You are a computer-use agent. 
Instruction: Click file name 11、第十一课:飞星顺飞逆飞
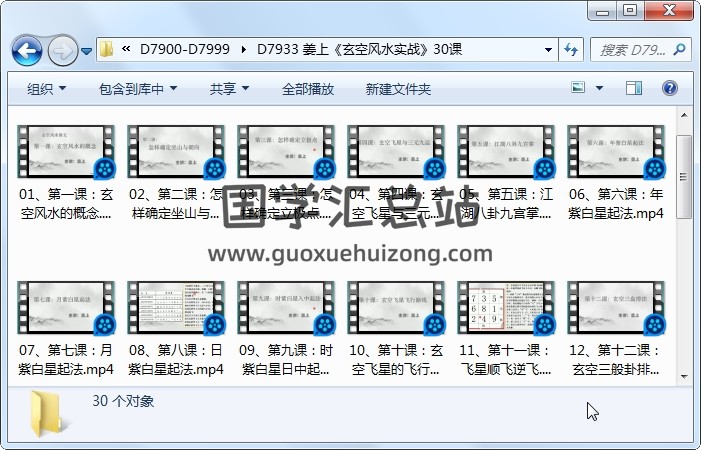tap(506, 360)
